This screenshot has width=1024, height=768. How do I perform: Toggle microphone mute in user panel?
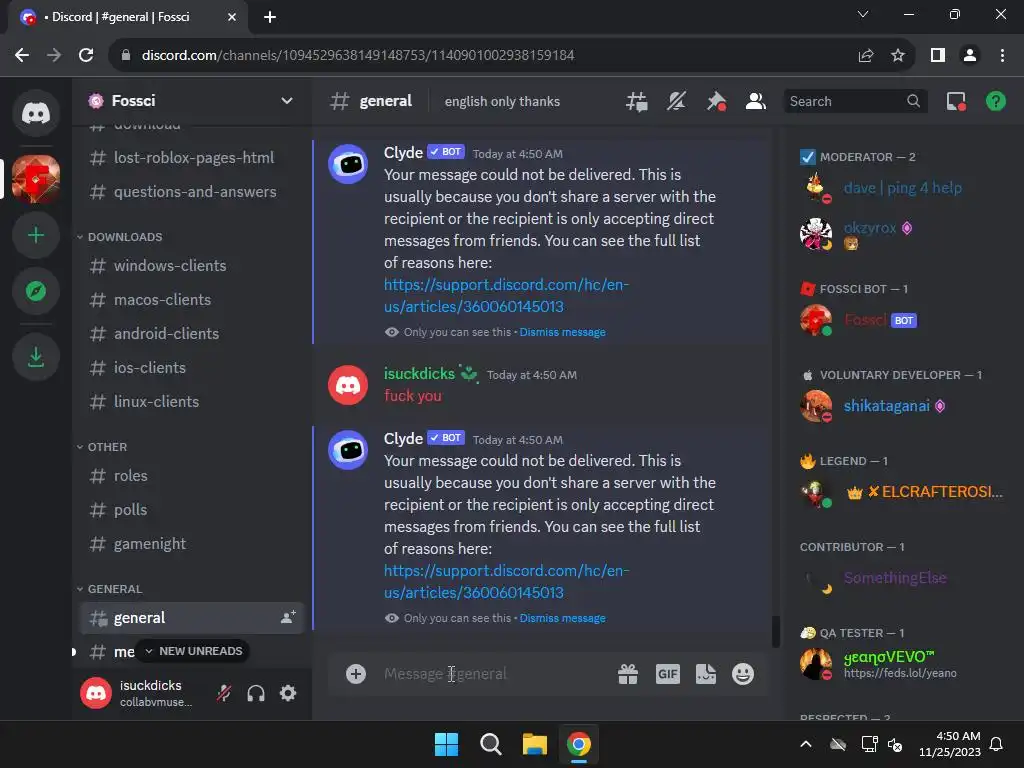pyautogui.click(x=224, y=693)
